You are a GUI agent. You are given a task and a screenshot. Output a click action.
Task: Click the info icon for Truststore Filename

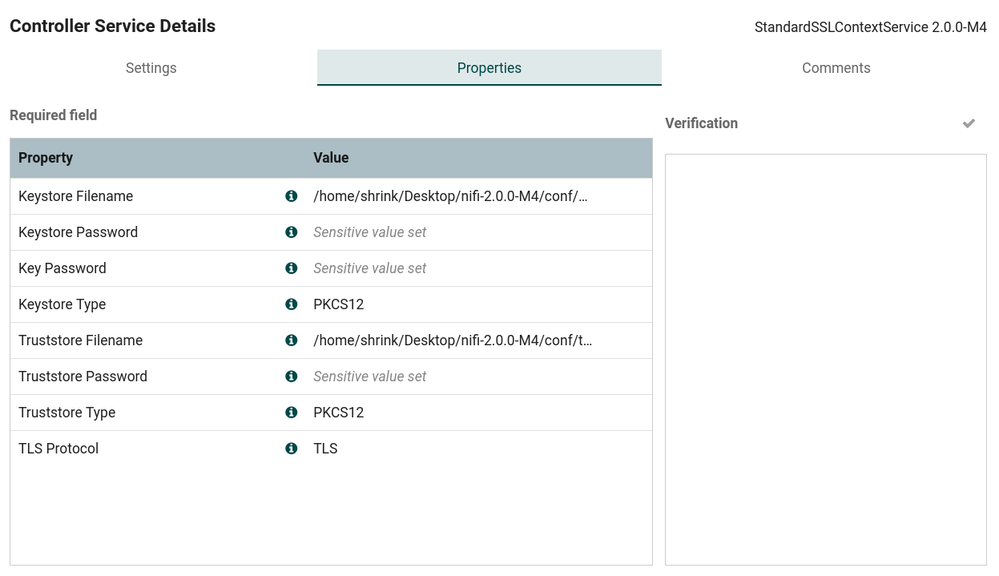(x=291, y=340)
